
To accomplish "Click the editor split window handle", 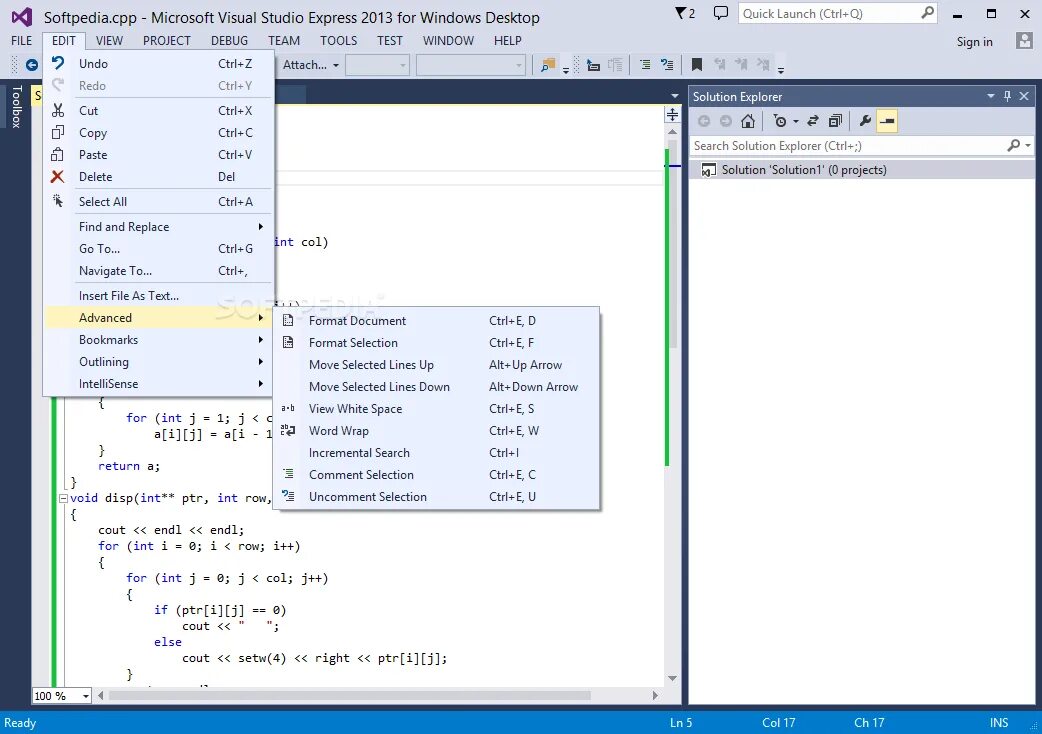I will [x=673, y=114].
